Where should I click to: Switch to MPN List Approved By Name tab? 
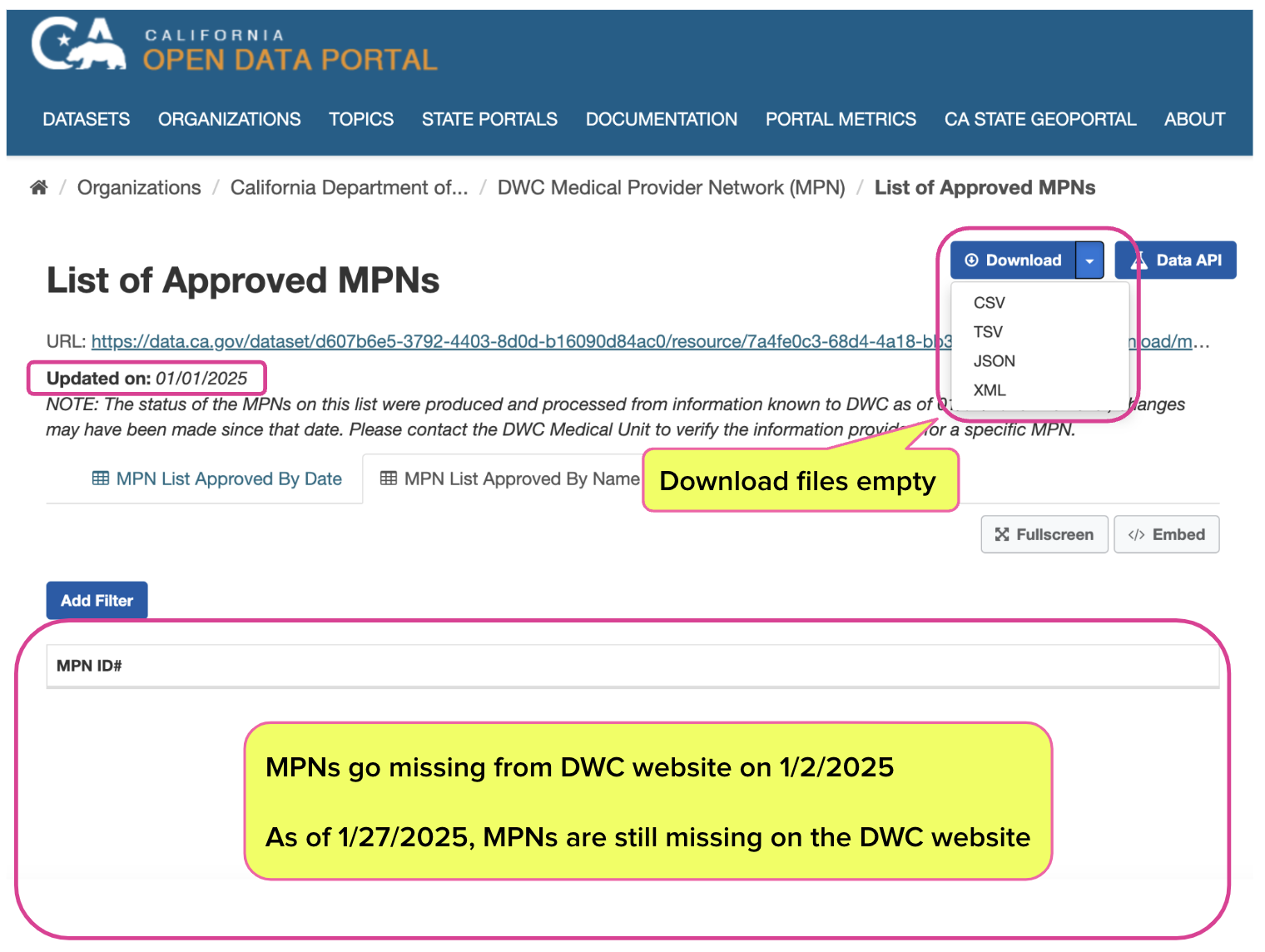click(510, 478)
